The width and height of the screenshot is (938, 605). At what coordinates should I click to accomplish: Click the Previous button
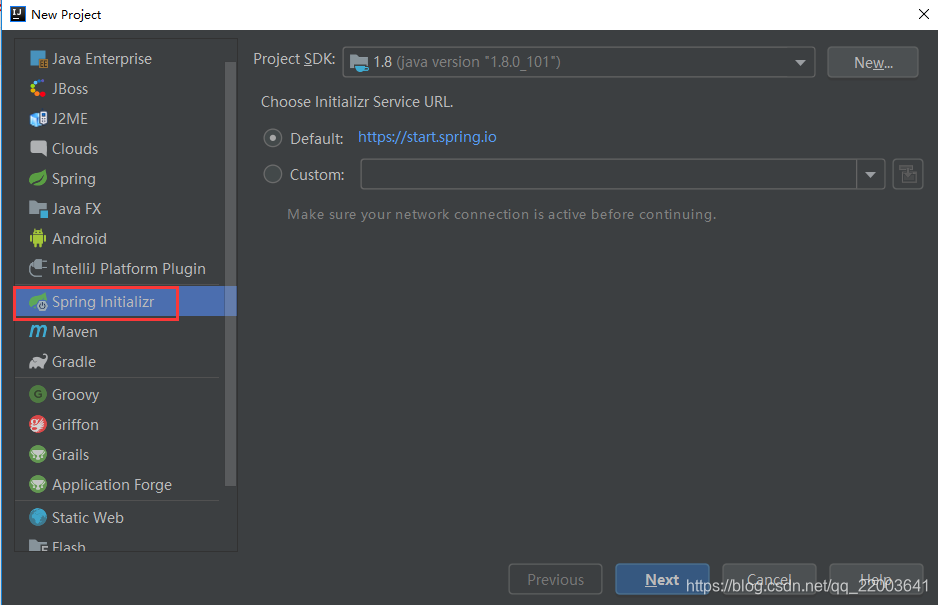pos(555,579)
